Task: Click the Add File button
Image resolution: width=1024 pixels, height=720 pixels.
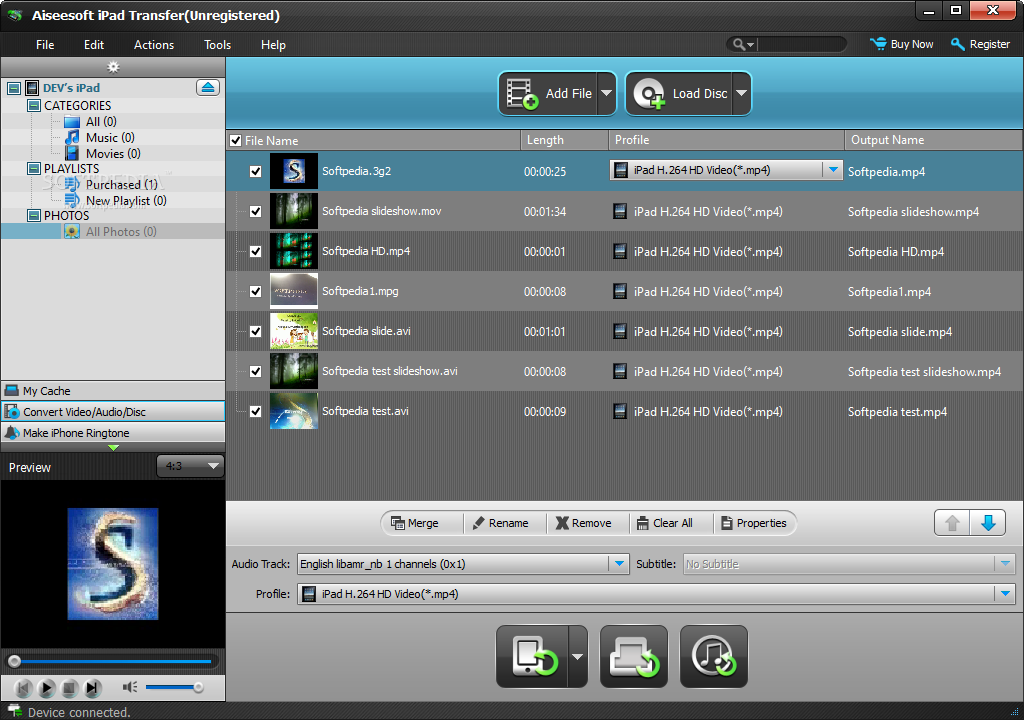Action: click(x=548, y=93)
